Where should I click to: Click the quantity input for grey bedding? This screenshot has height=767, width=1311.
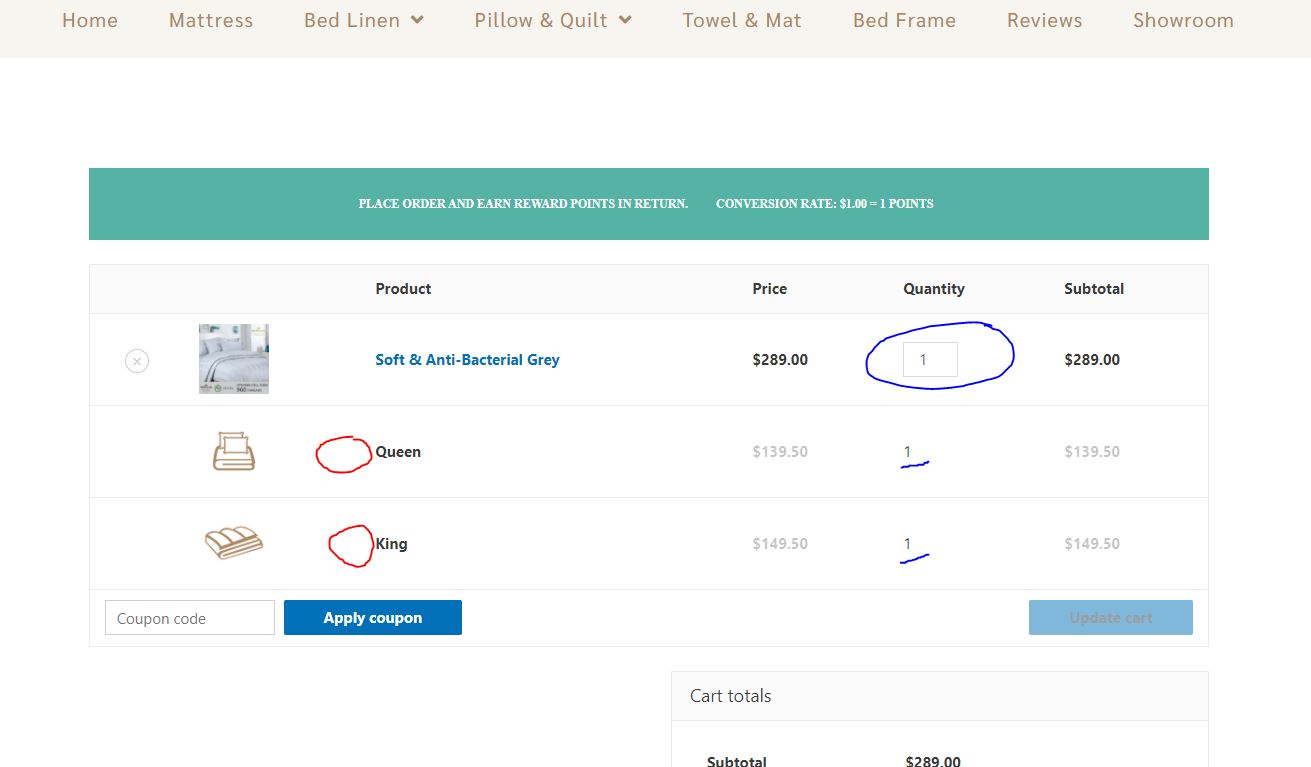tap(930, 360)
